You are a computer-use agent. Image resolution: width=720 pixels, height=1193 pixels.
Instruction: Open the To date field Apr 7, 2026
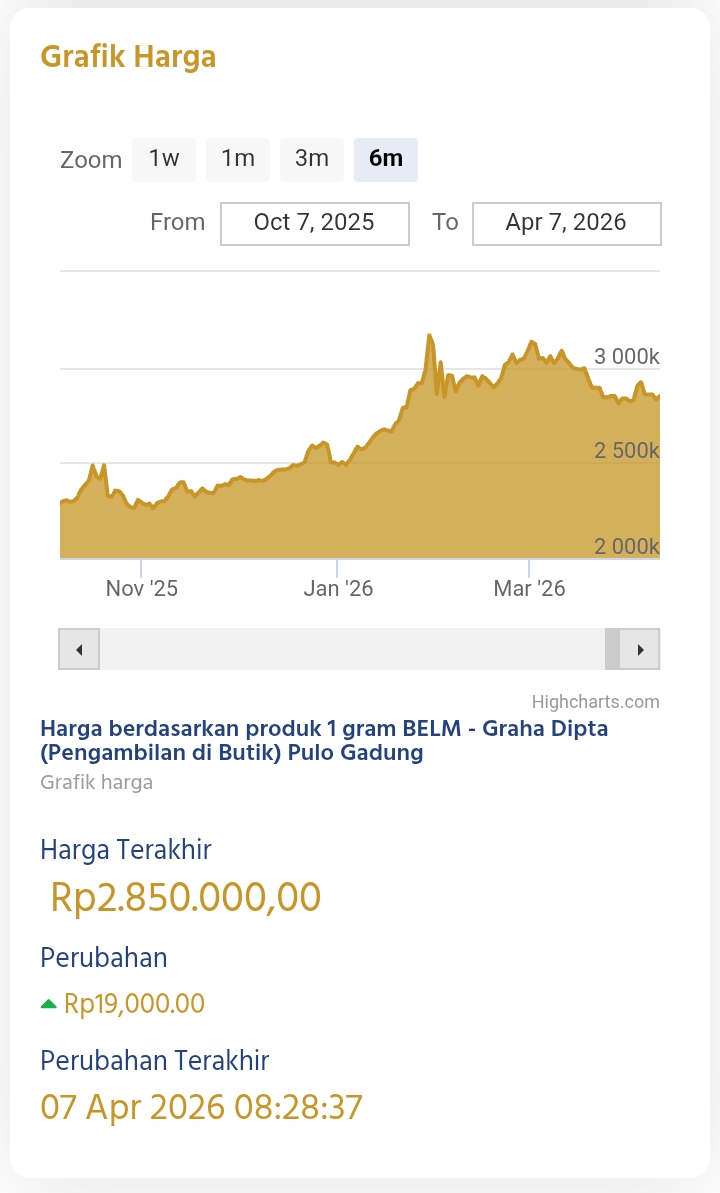[x=566, y=223]
